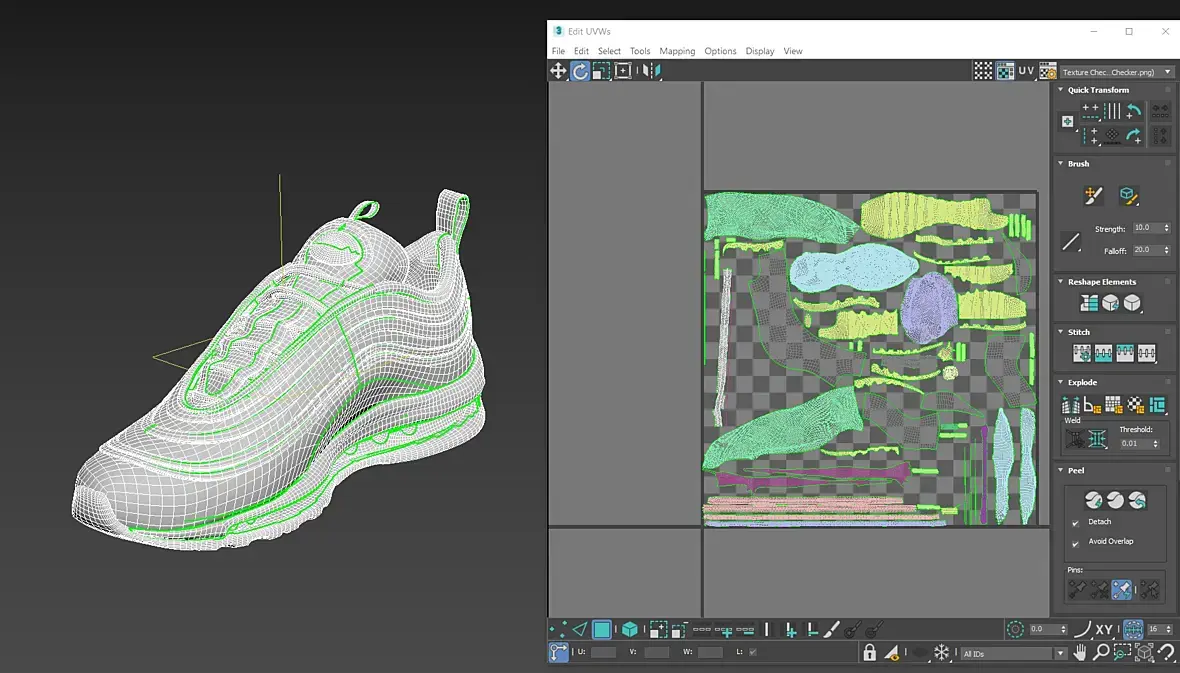Select the Move selection tool
Viewport: 1180px width, 673px height.
pyautogui.click(x=558, y=71)
